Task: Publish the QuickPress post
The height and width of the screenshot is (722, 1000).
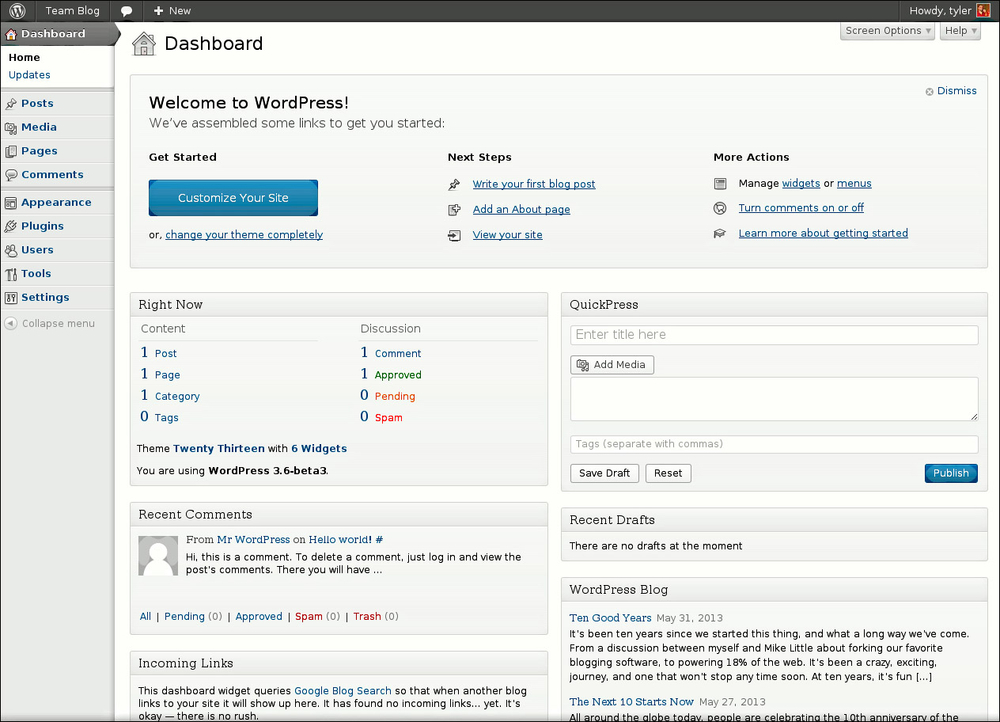Action: pyautogui.click(x=951, y=473)
